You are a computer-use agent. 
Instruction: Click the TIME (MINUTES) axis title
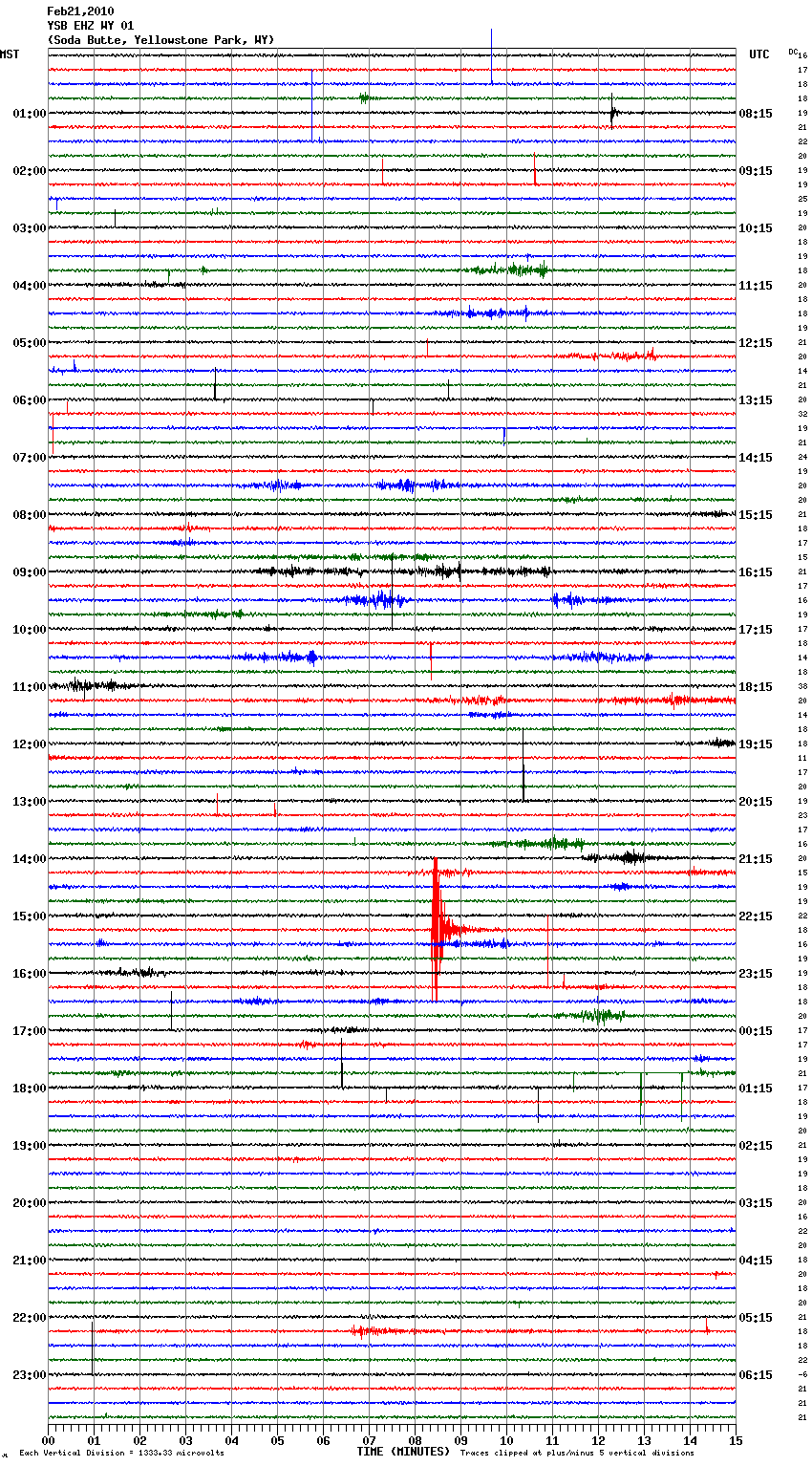click(x=403, y=1452)
